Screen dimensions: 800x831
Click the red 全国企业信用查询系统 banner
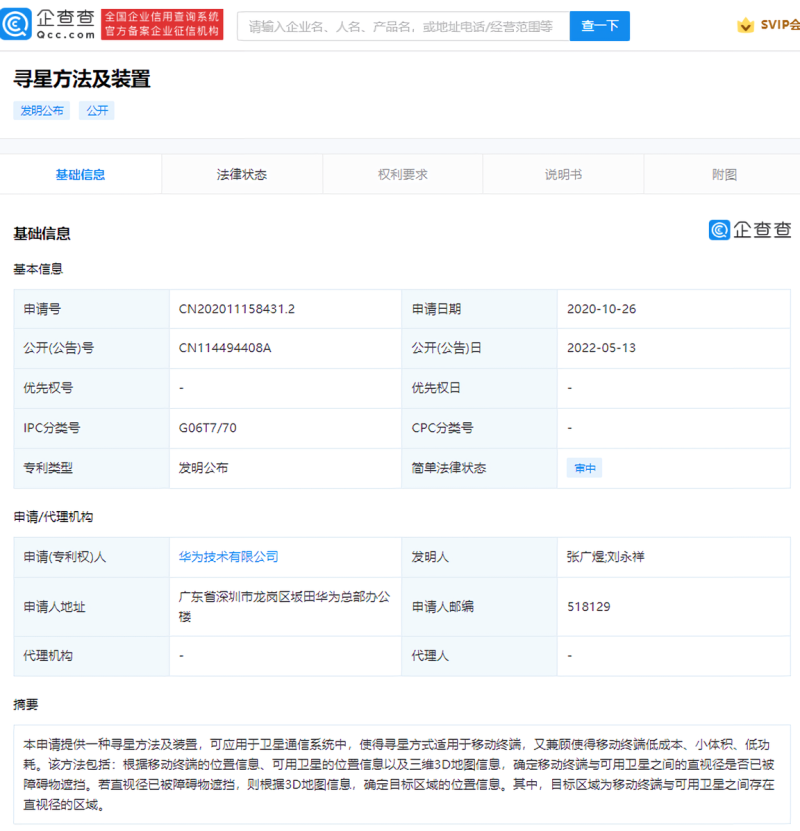point(162,24)
